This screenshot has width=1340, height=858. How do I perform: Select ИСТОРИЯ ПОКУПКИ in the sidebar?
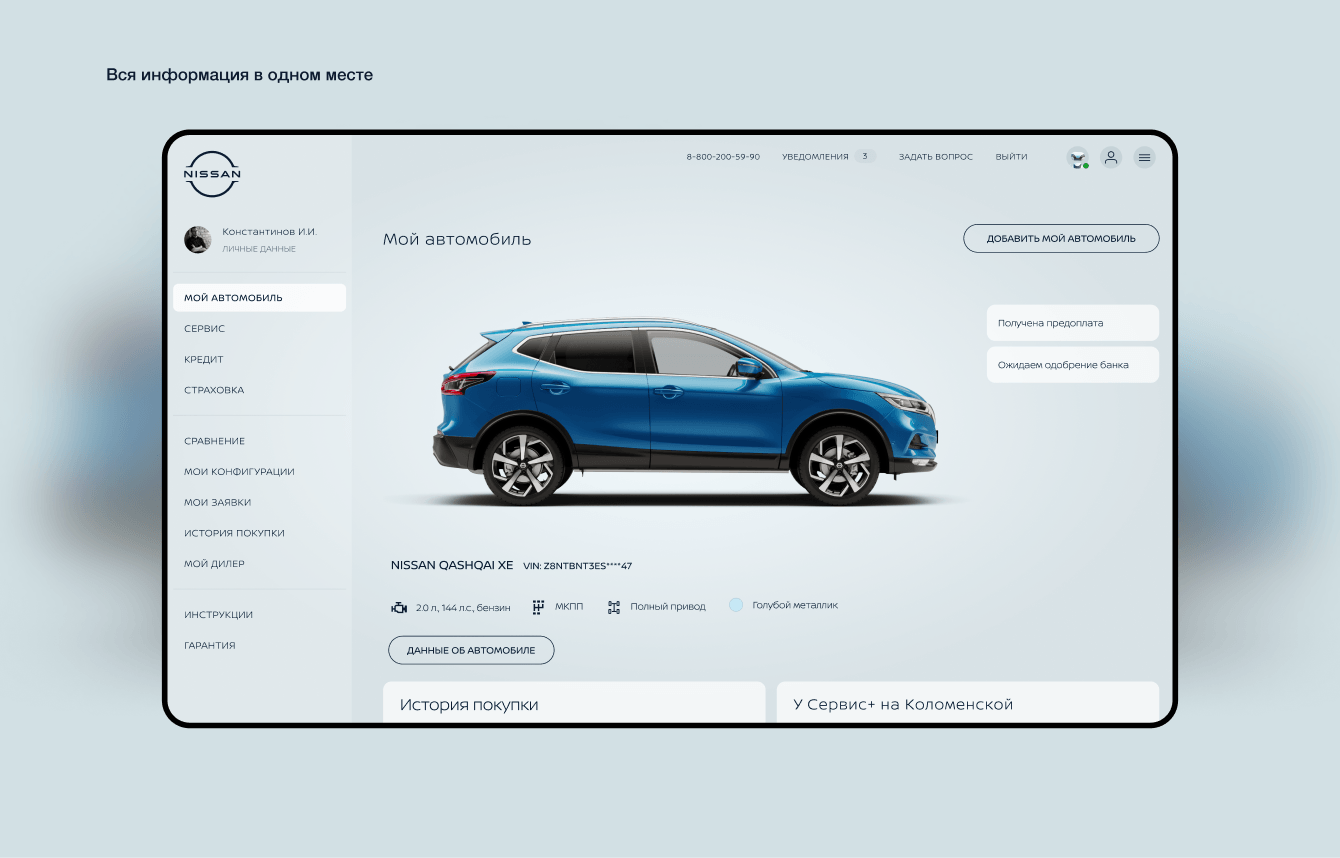tap(234, 534)
